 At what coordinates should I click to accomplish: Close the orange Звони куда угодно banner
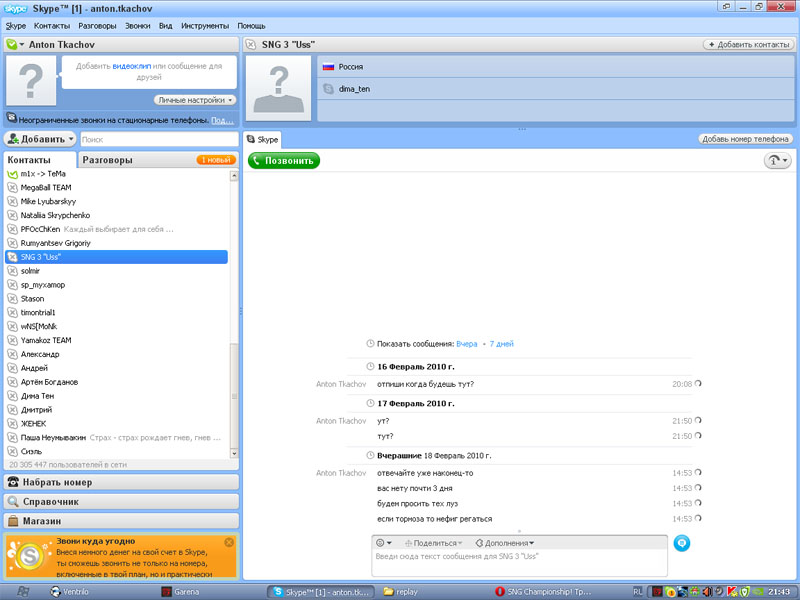pos(229,542)
